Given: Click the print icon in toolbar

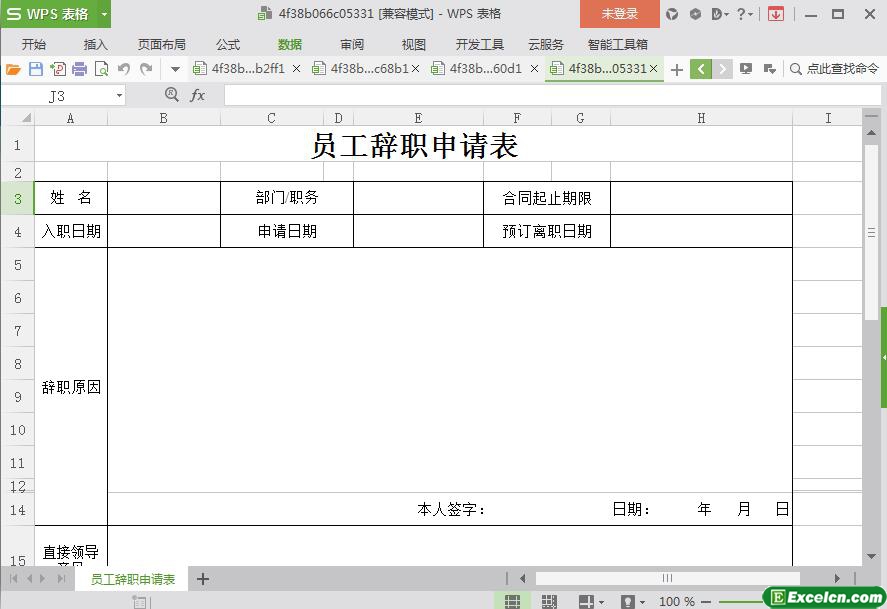Looking at the screenshot, I should tap(79, 69).
